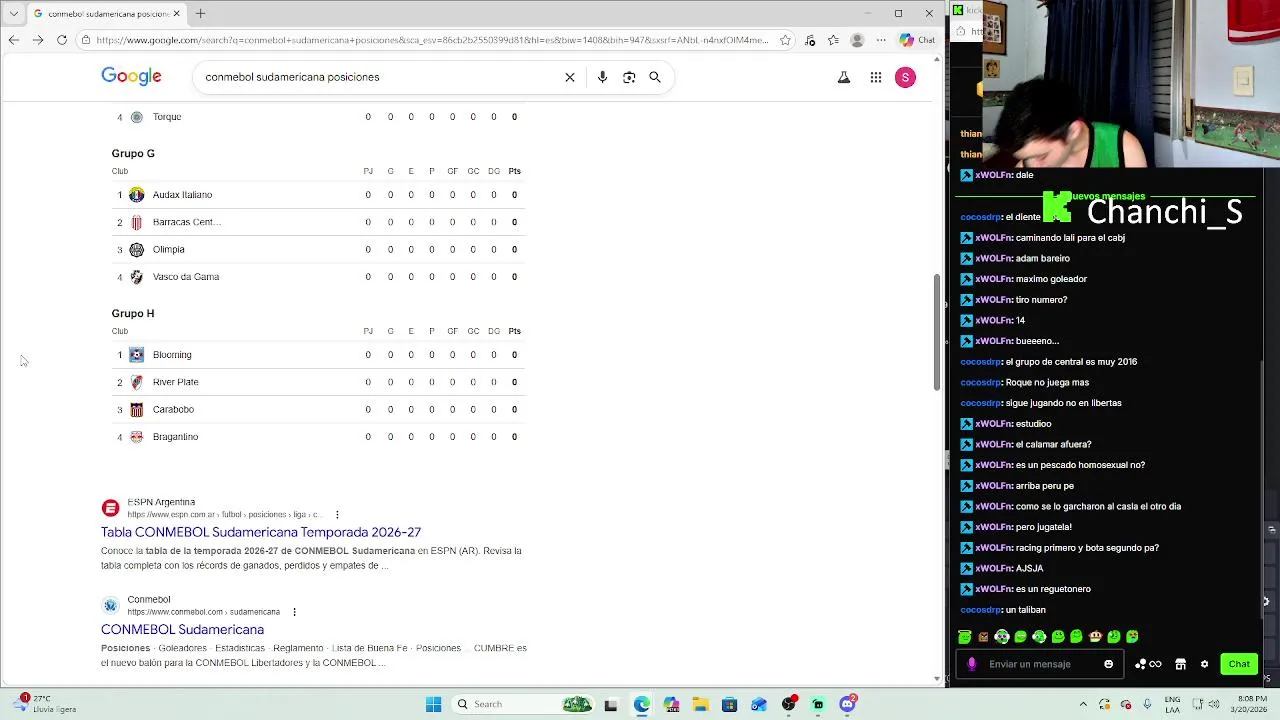The width and height of the screenshot is (1280, 720).
Task: Open emoji picker in Kick chat box
Action: pos(1108,664)
